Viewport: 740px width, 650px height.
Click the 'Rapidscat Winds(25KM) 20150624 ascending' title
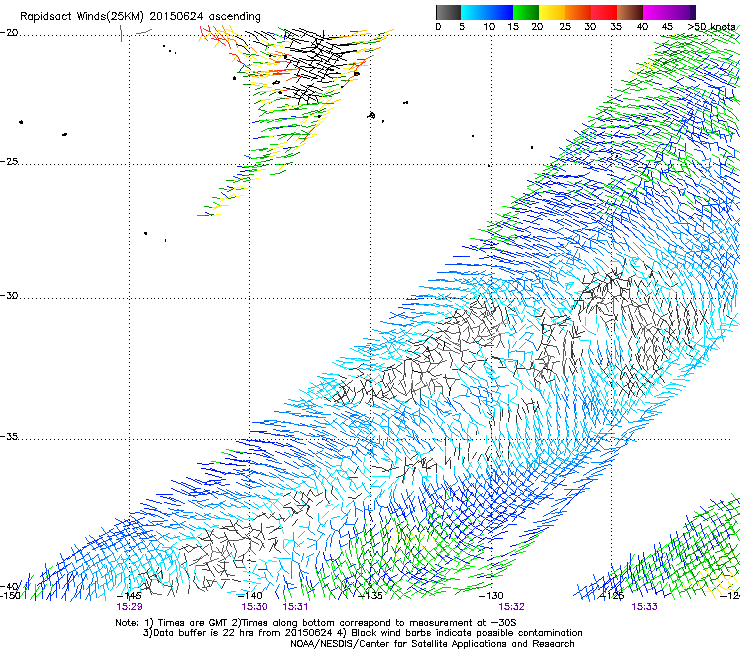140,17
